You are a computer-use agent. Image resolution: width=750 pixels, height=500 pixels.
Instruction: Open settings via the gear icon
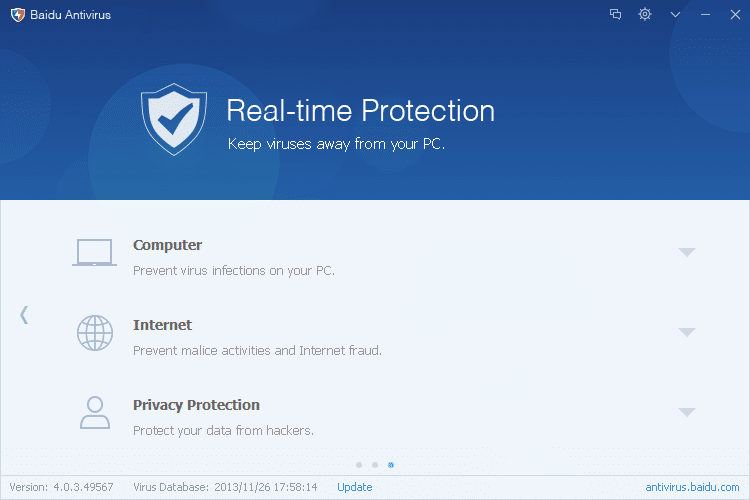(x=645, y=14)
